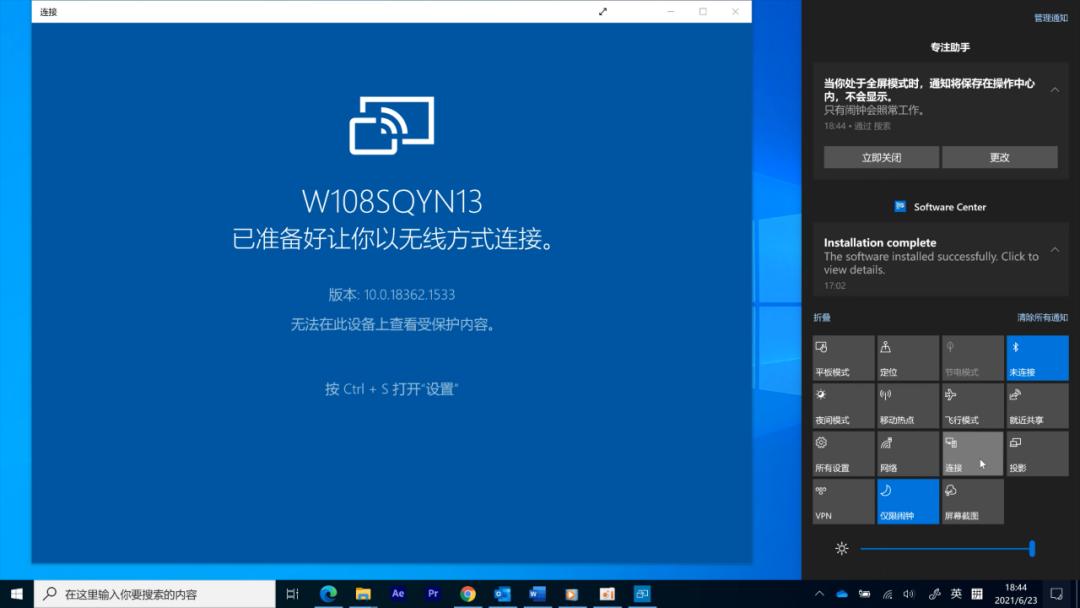
Task: Open File Explorer from the taskbar
Action: click(x=363, y=594)
